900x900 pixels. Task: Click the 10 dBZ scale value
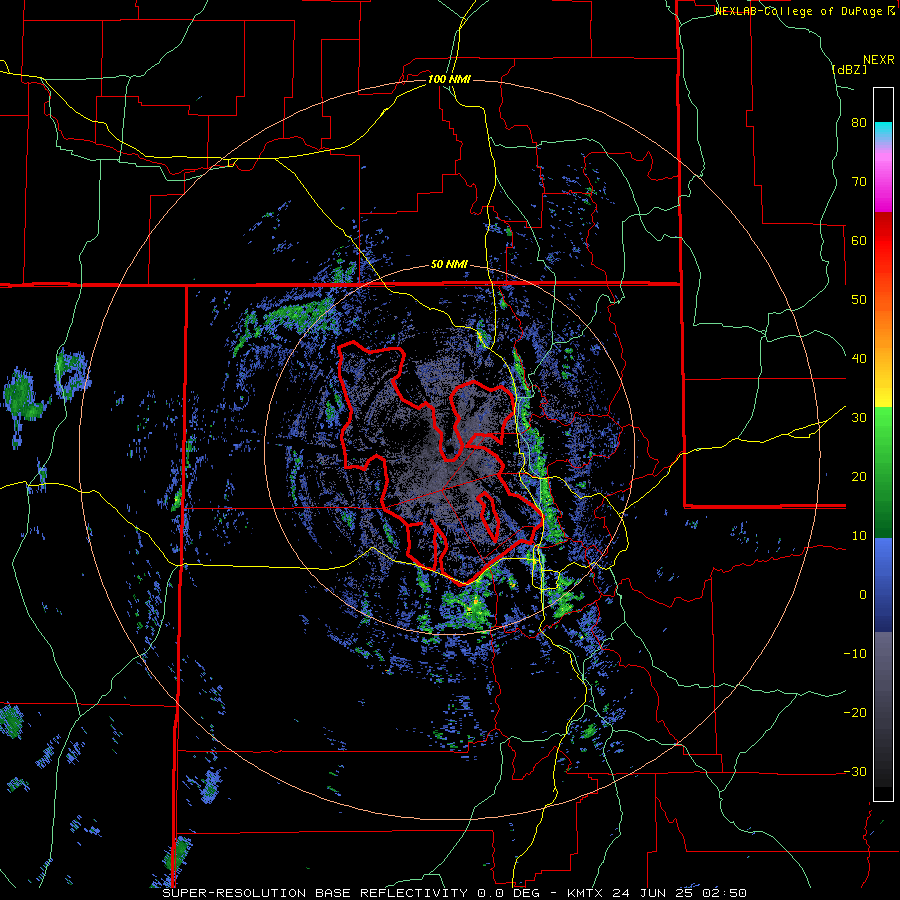pyautogui.click(x=859, y=536)
